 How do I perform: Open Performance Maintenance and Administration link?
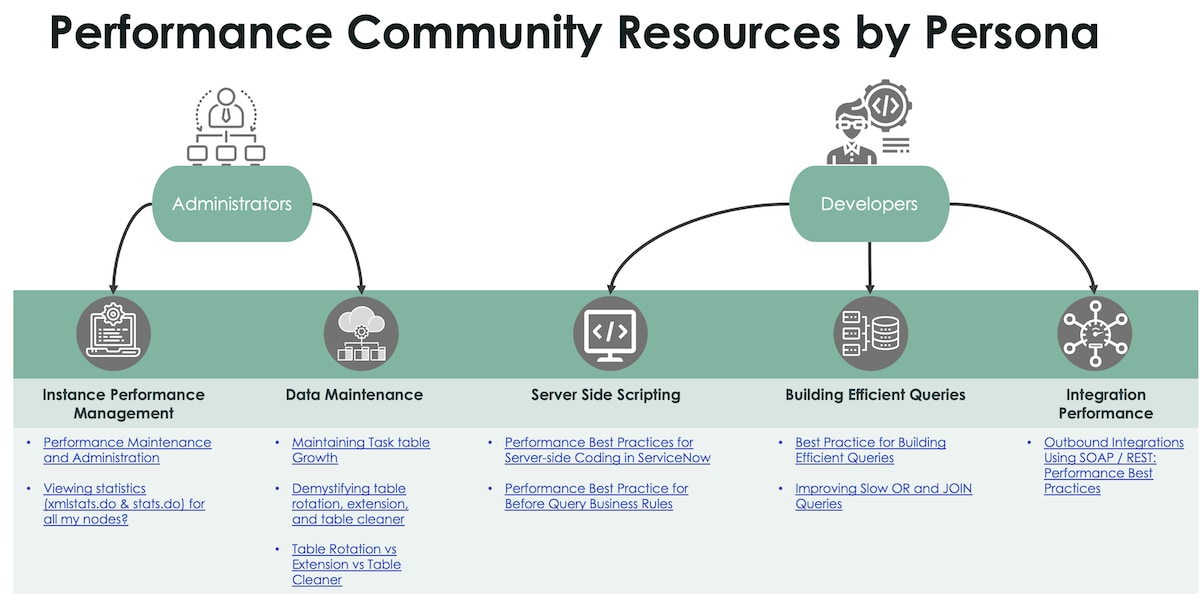point(127,450)
